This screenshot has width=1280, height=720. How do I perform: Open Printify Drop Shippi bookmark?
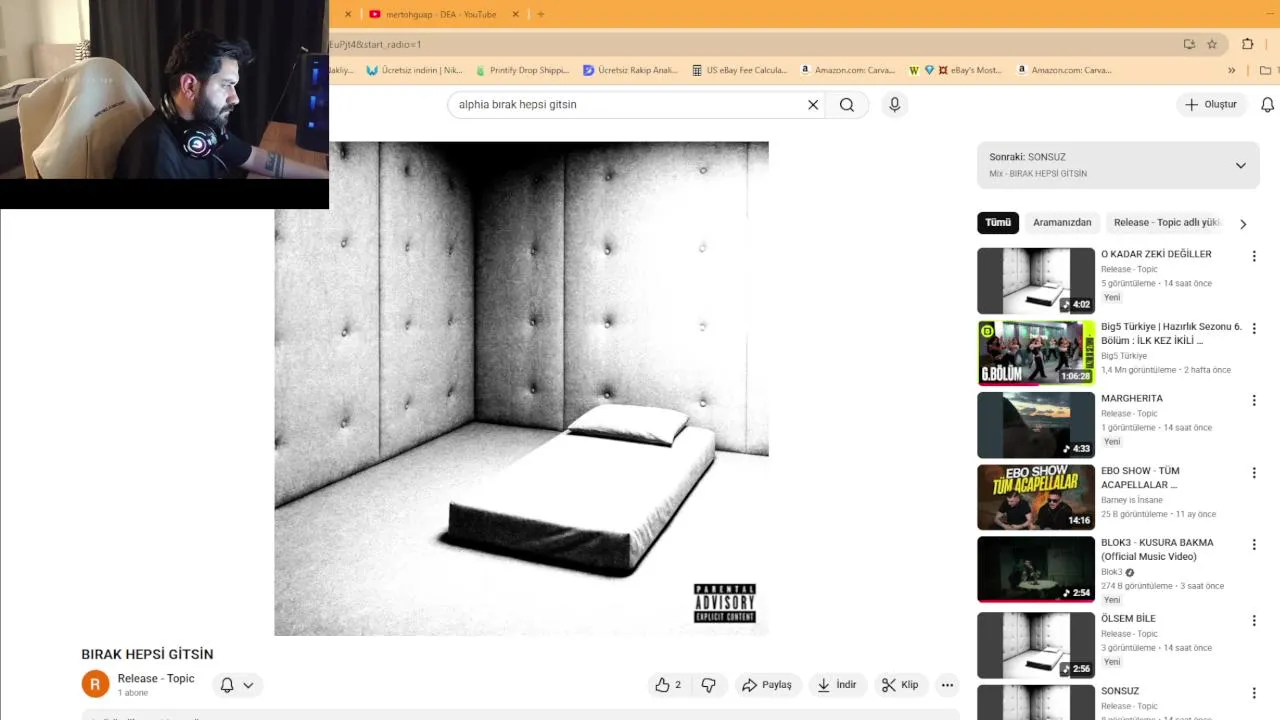click(522, 70)
